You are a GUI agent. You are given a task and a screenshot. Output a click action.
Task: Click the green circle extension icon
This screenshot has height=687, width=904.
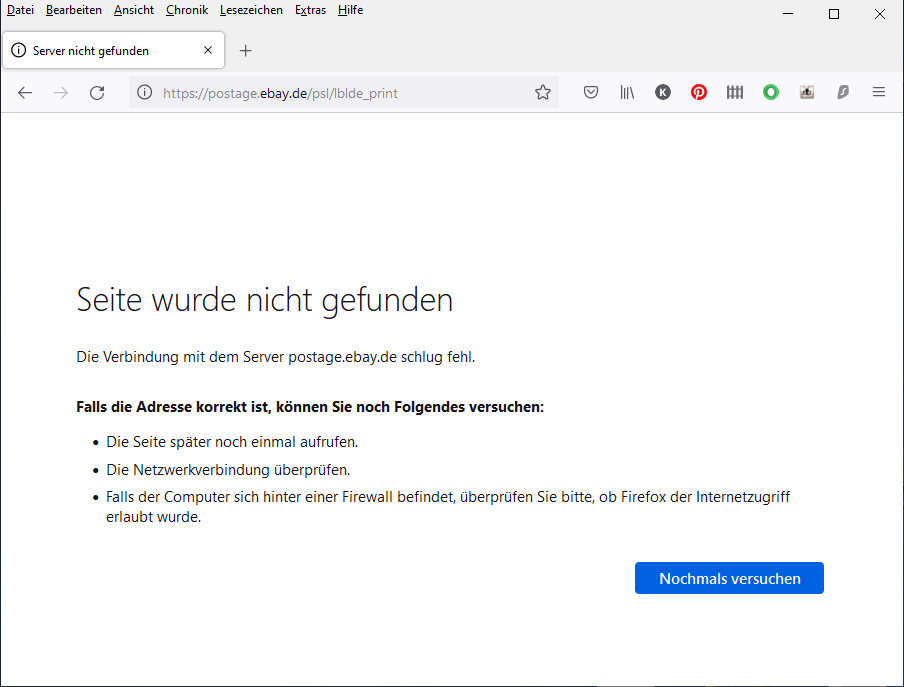tap(771, 93)
